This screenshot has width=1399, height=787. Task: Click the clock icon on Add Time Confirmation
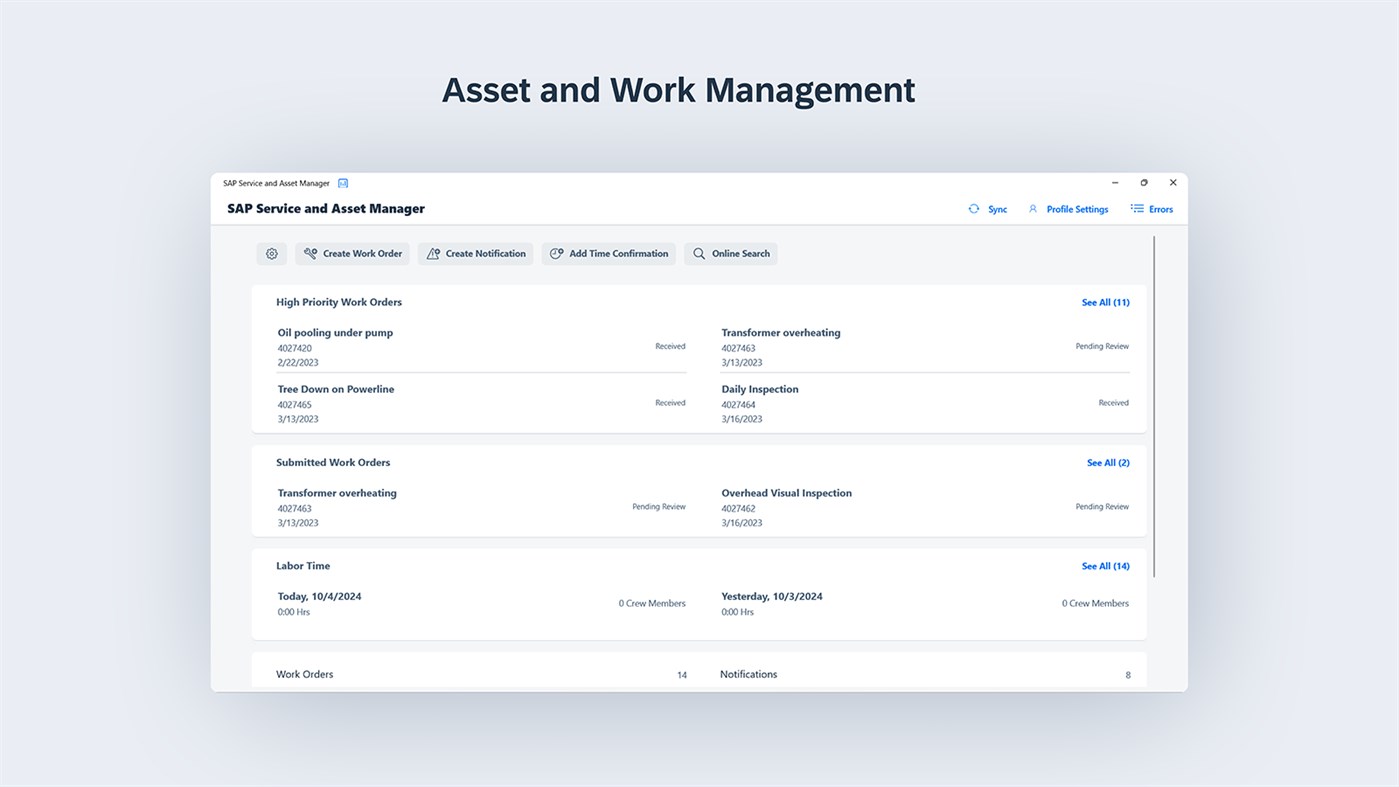point(556,253)
